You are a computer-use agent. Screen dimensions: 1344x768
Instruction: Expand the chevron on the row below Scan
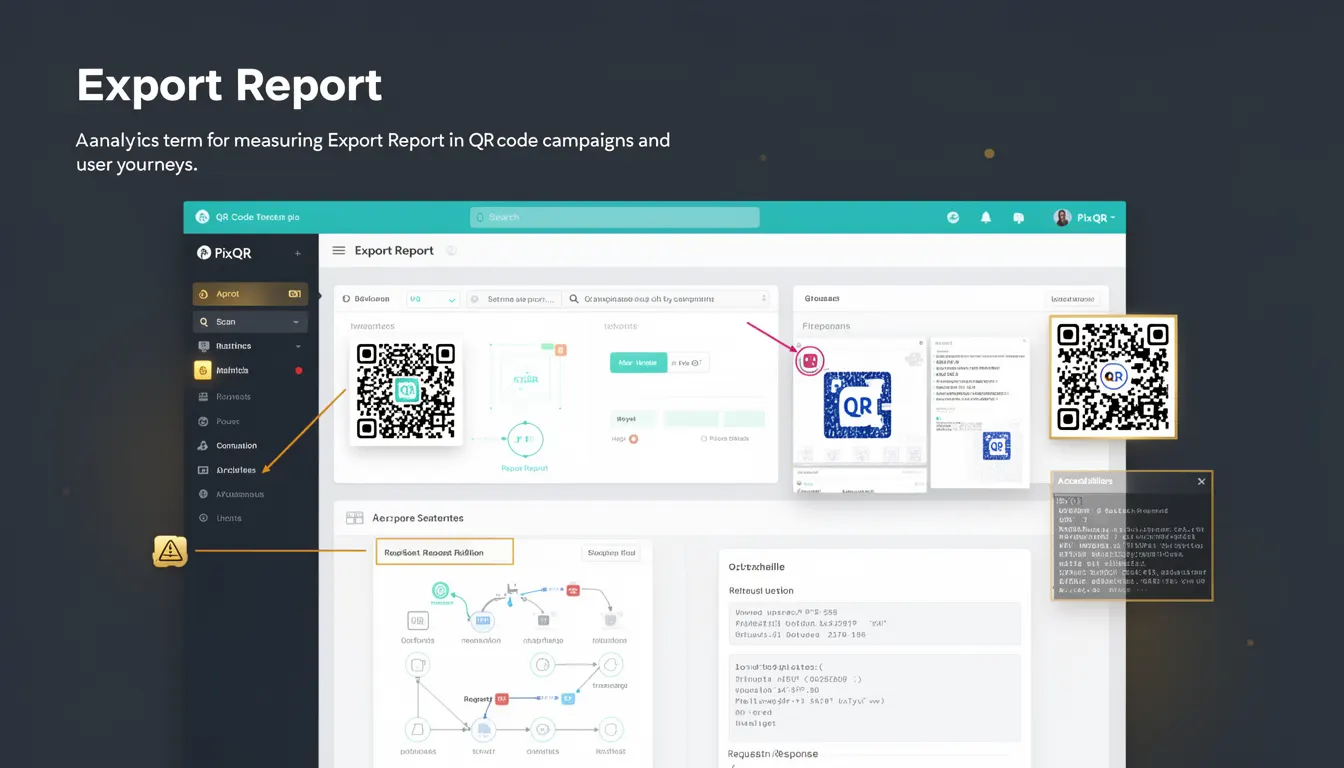(298, 346)
